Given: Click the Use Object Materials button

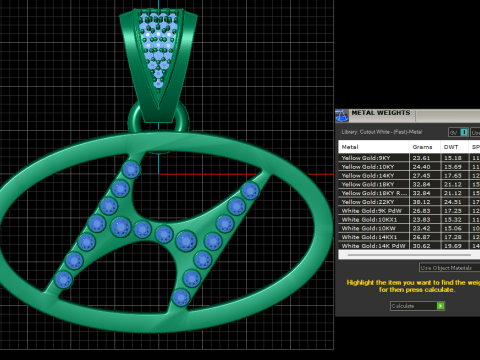Looking at the screenshot, I should click(449, 268).
